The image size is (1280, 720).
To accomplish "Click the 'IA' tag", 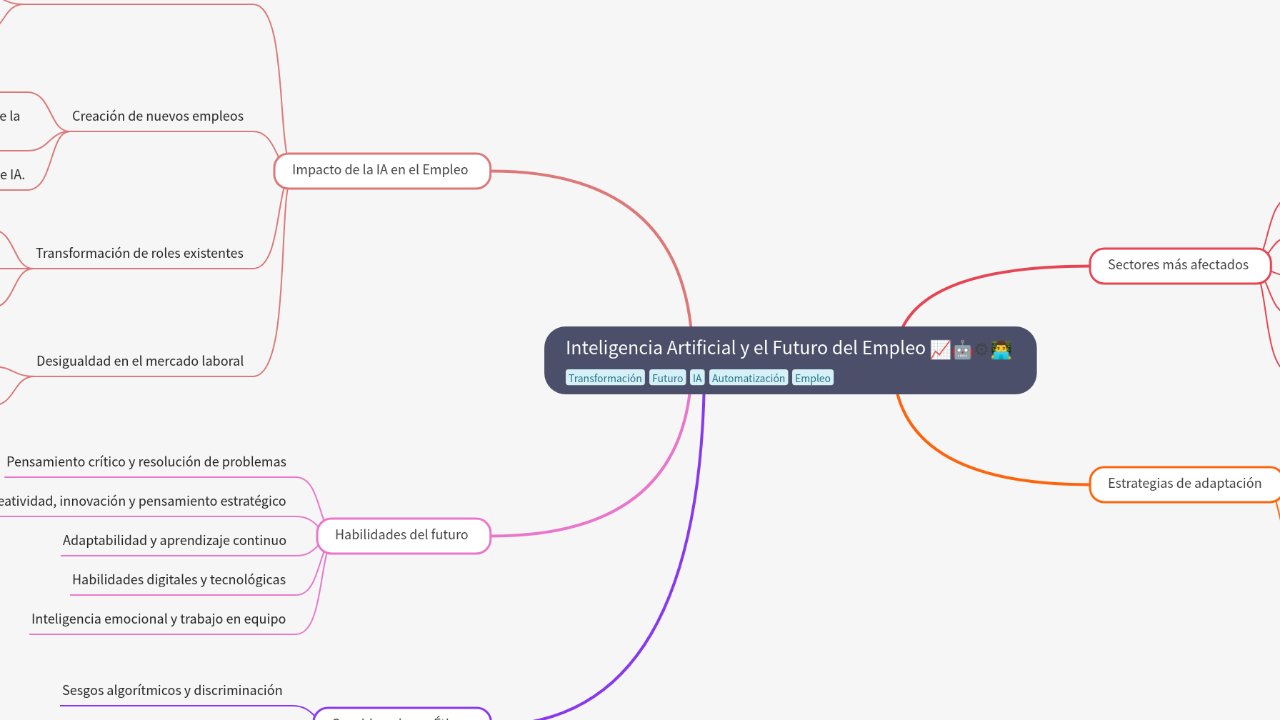I will click(697, 378).
